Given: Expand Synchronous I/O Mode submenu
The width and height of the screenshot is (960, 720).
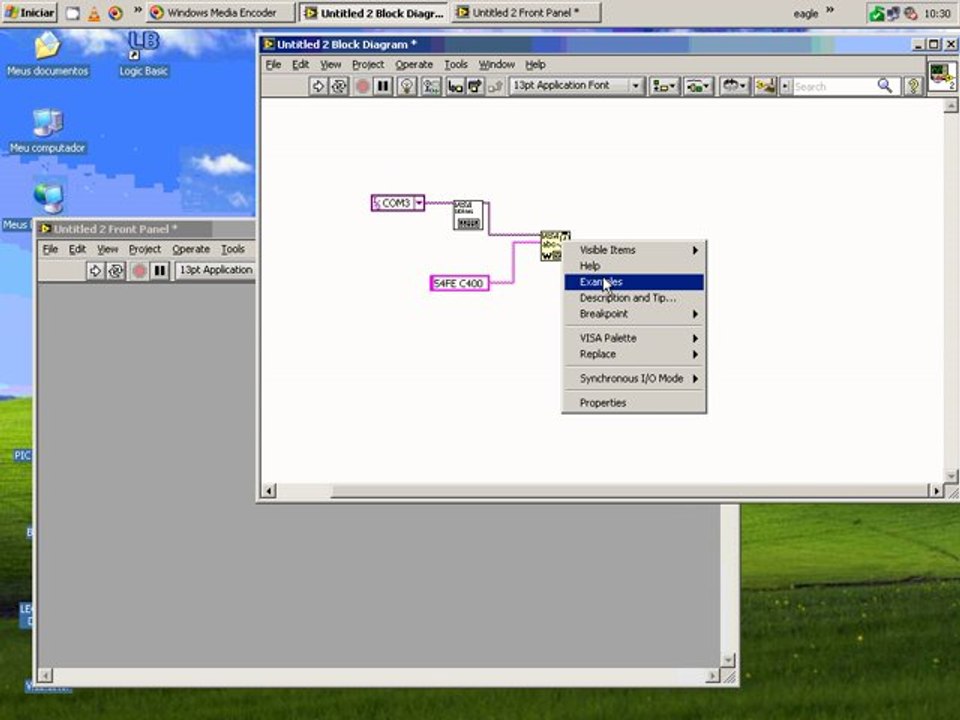Looking at the screenshot, I should point(634,378).
